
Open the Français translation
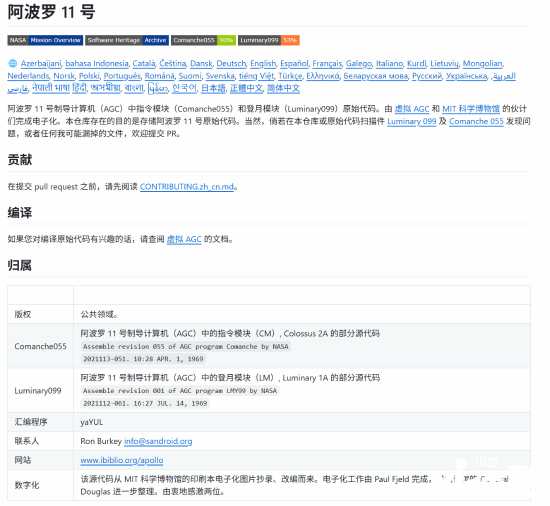click(x=327, y=63)
